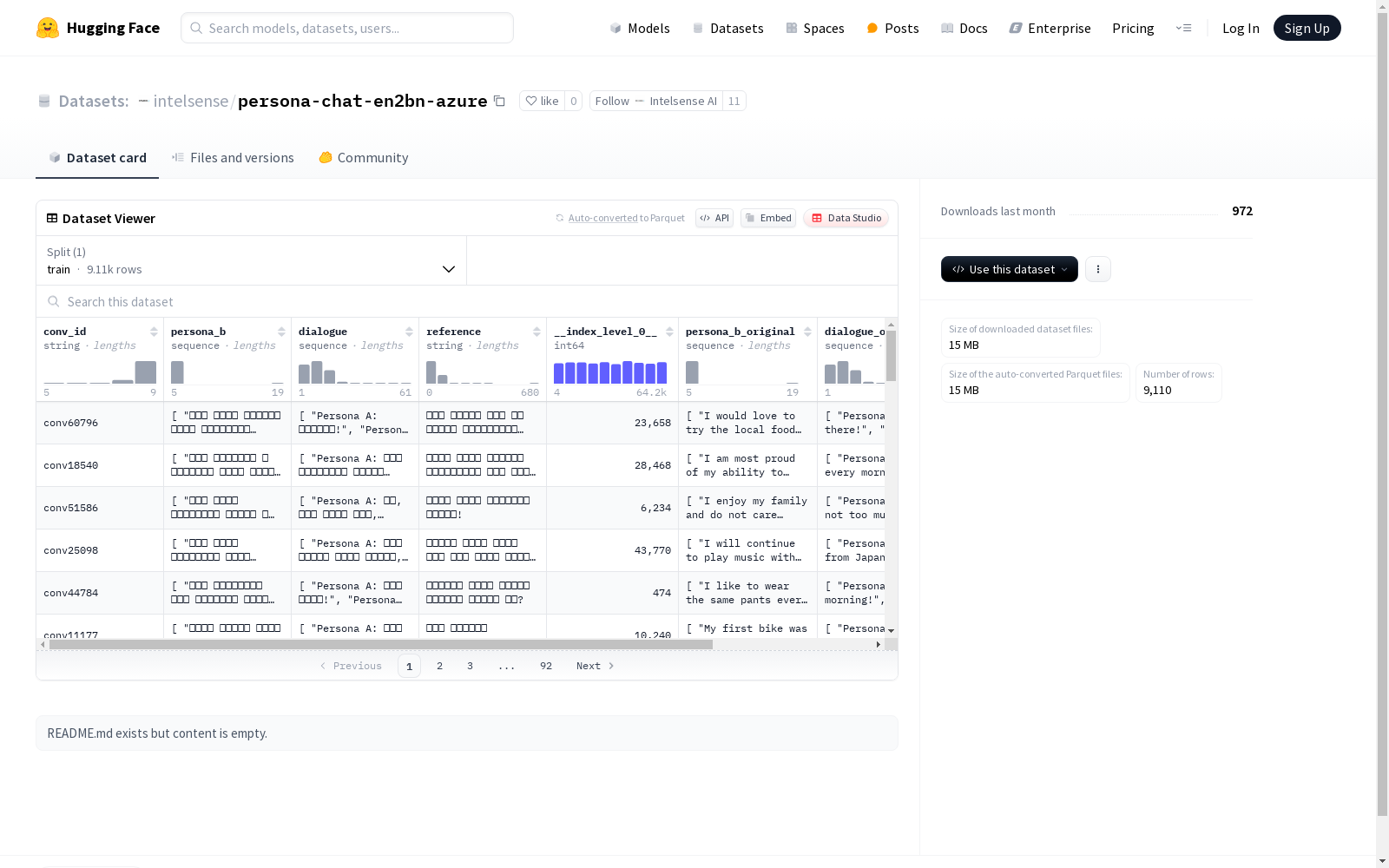Open the additional navigation menu icon
The width and height of the screenshot is (1389, 868).
[1183, 28]
